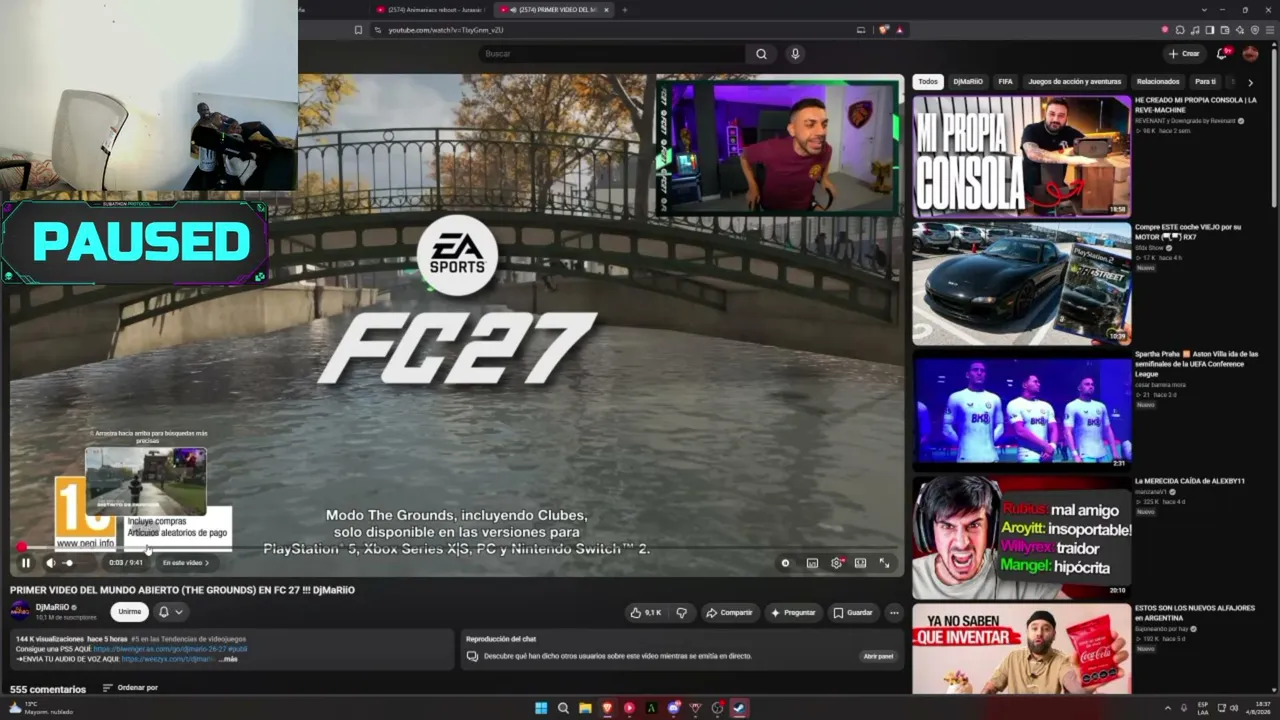
Task: Open the Brave Shields lion icon
Action: tap(884, 30)
